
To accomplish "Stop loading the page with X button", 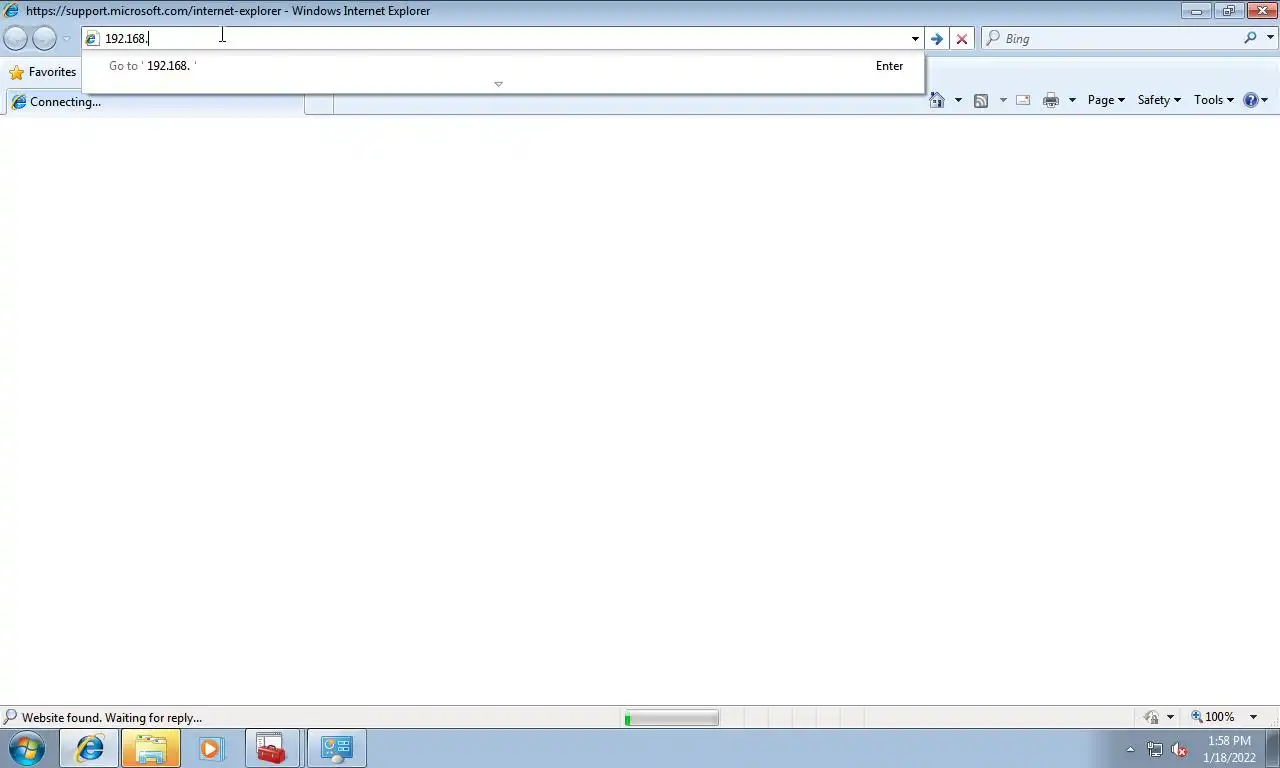I will [x=962, y=39].
